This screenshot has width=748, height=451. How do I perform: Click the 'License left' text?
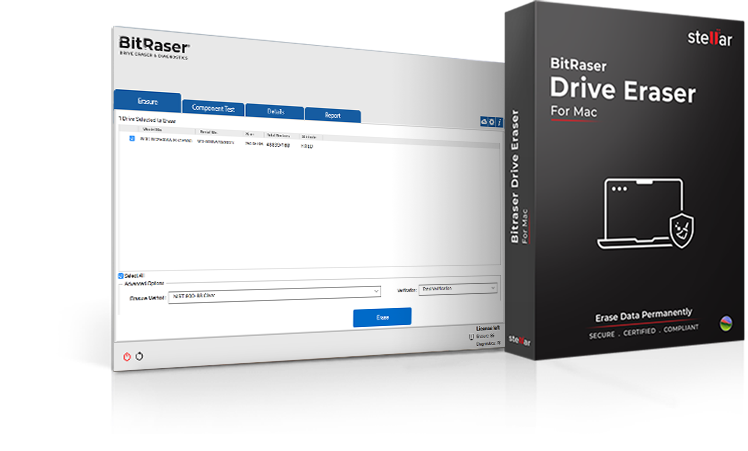click(488, 328)
